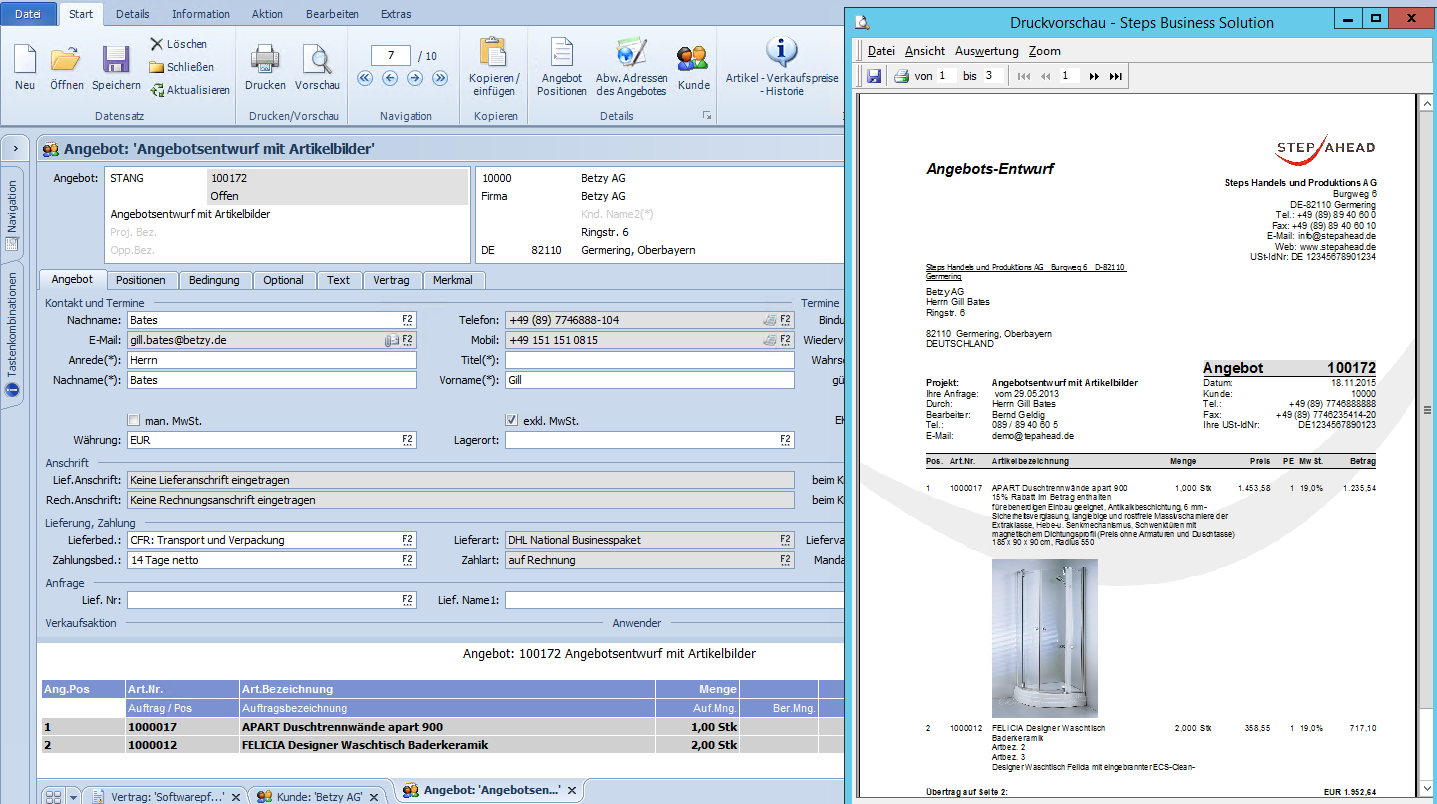This screenshot has height=804, width=1437.
Task: Open the window list dropdown arrow
Action: (74, 796)
